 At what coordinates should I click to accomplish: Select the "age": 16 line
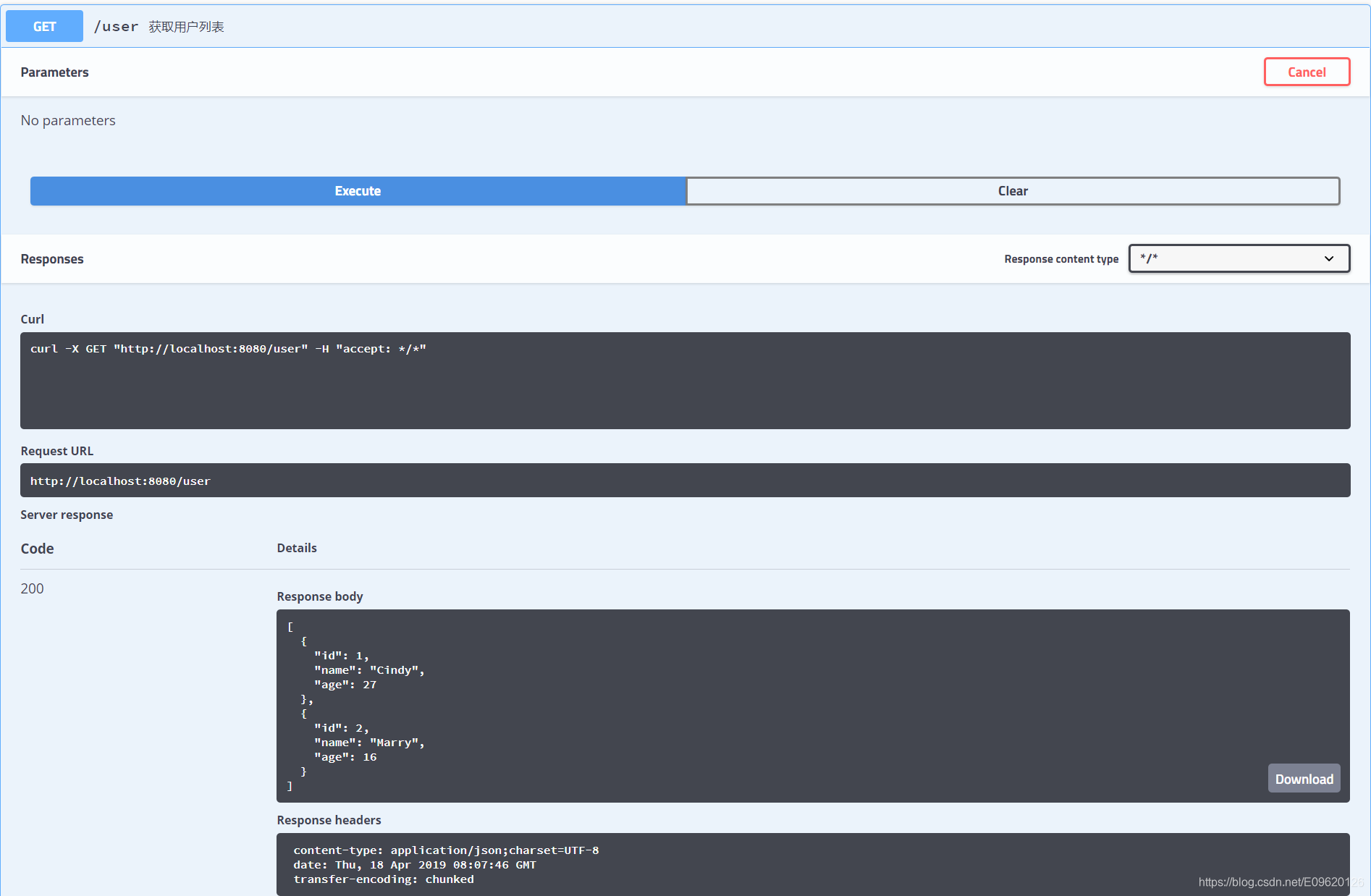click(345, 757)
